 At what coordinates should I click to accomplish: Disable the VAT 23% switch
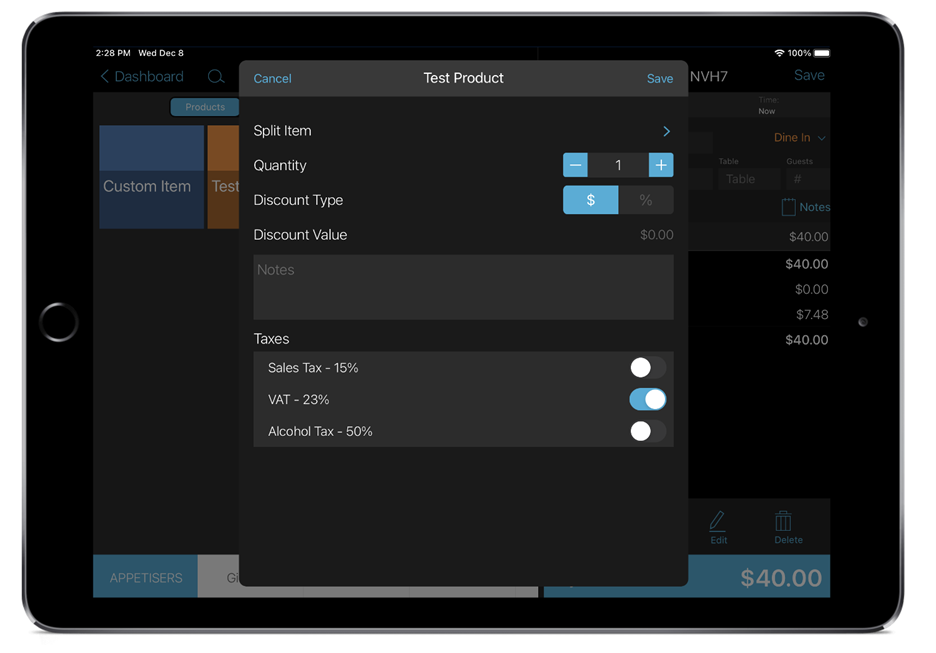click(x=647, y=400)
